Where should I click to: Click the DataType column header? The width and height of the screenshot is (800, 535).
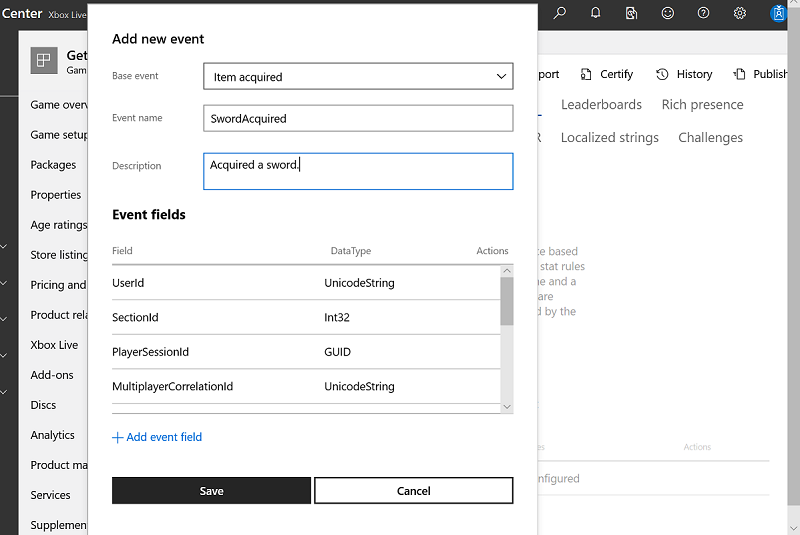351,251
